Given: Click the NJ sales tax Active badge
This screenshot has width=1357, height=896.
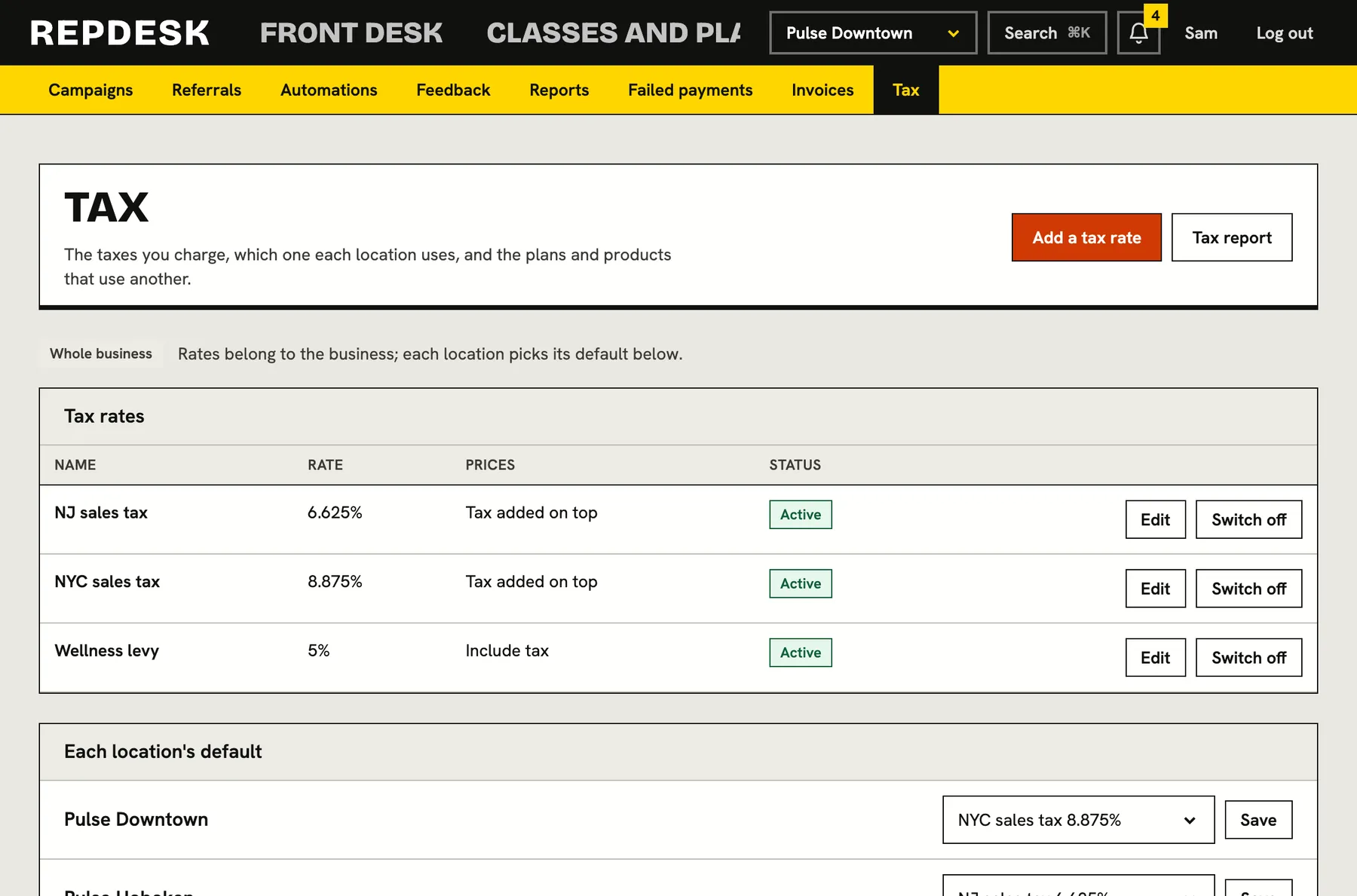Looking at the screenshot, I should (801, 515).
